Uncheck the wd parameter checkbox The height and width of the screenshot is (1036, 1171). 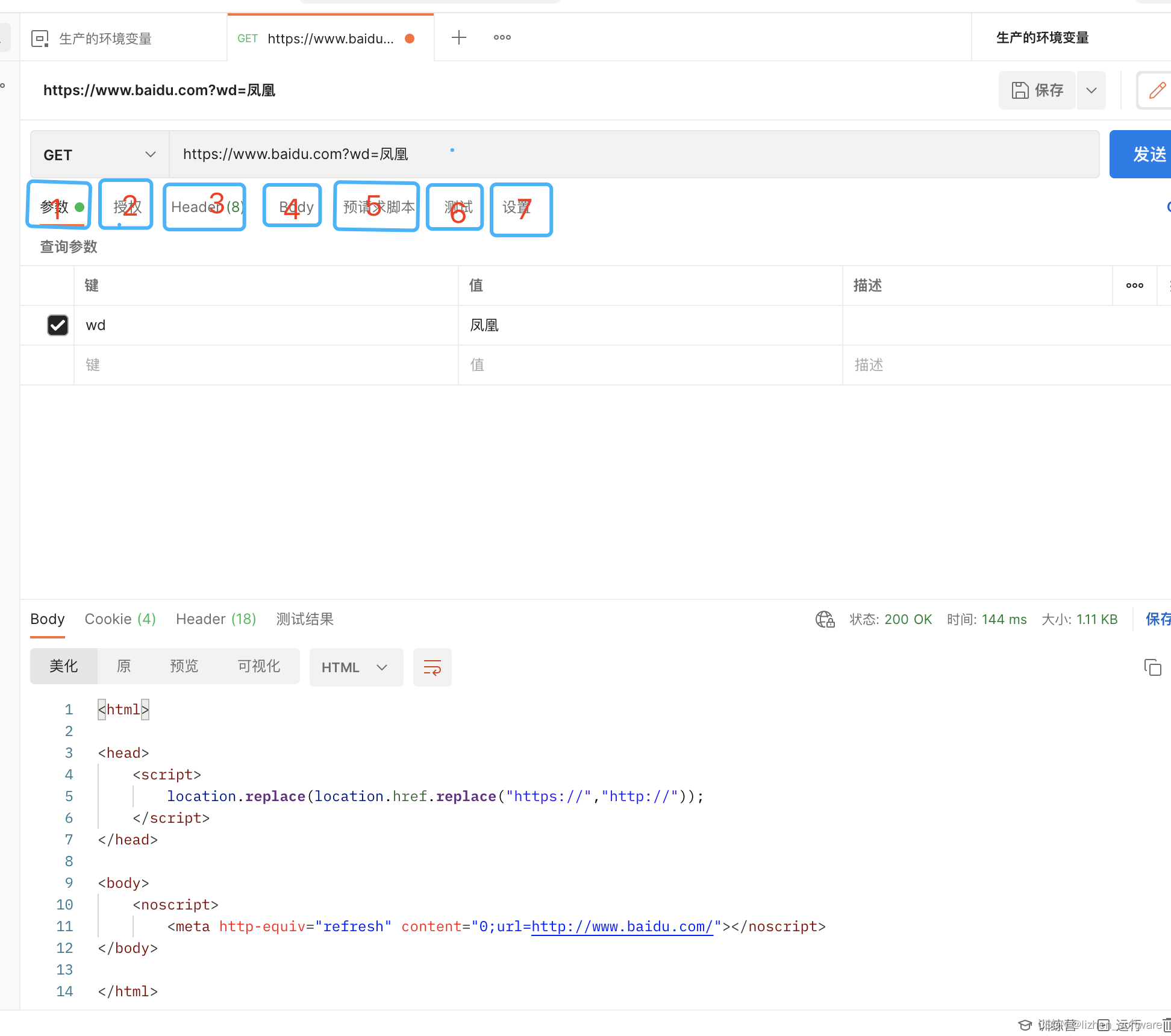[58, 325]
